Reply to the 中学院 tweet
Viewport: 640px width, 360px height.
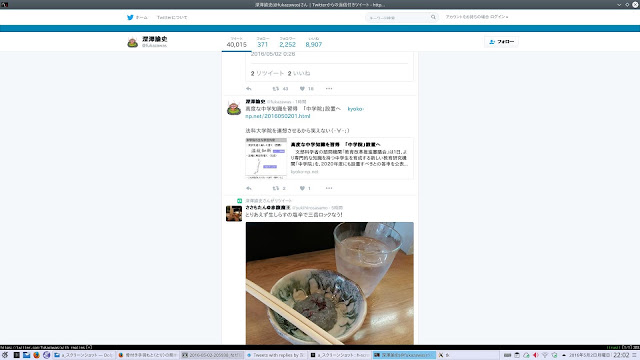click(x=249, y=188)
